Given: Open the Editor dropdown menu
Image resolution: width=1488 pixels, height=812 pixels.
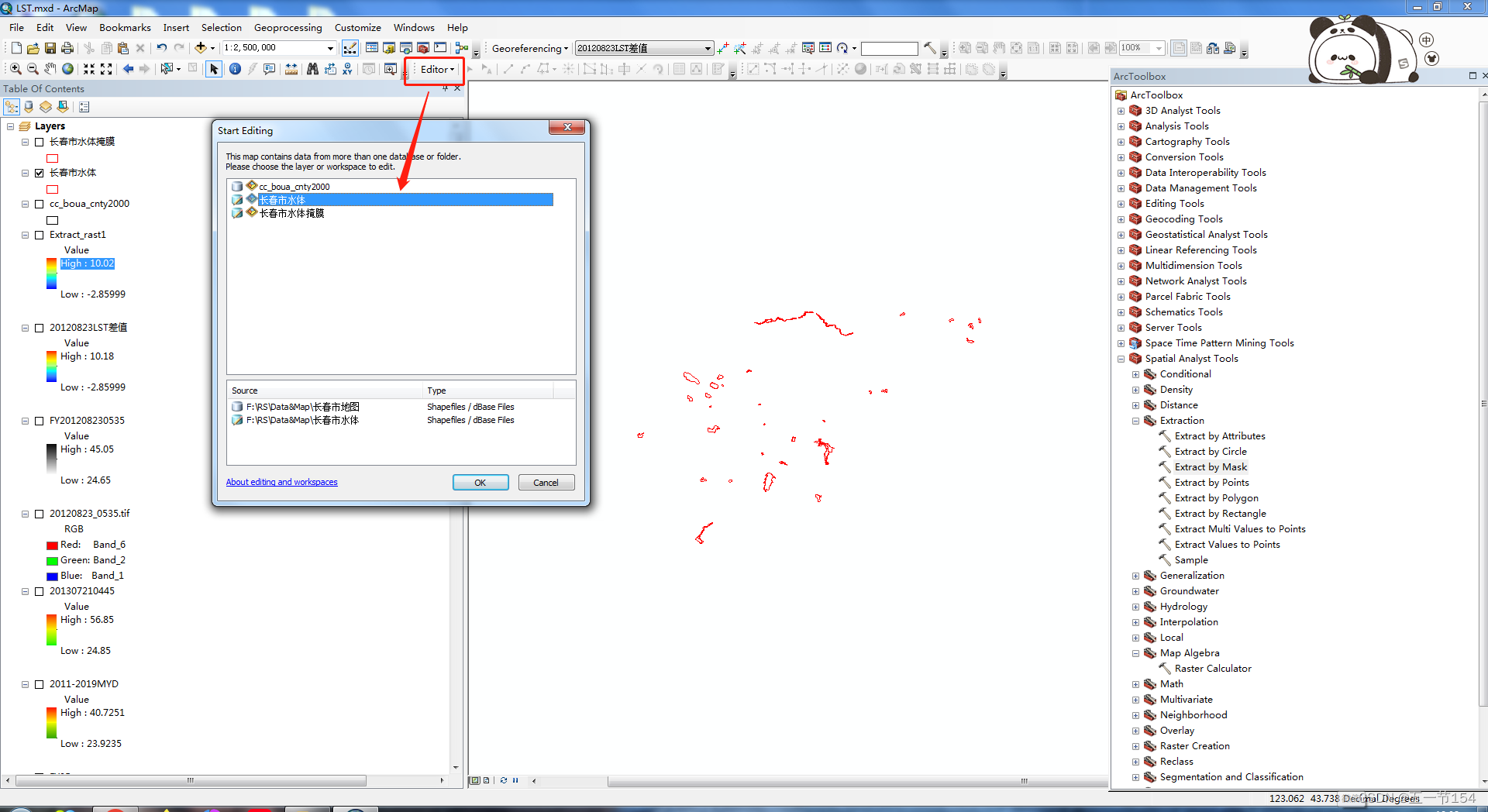Looking at the screenshot, I should 437,69.
